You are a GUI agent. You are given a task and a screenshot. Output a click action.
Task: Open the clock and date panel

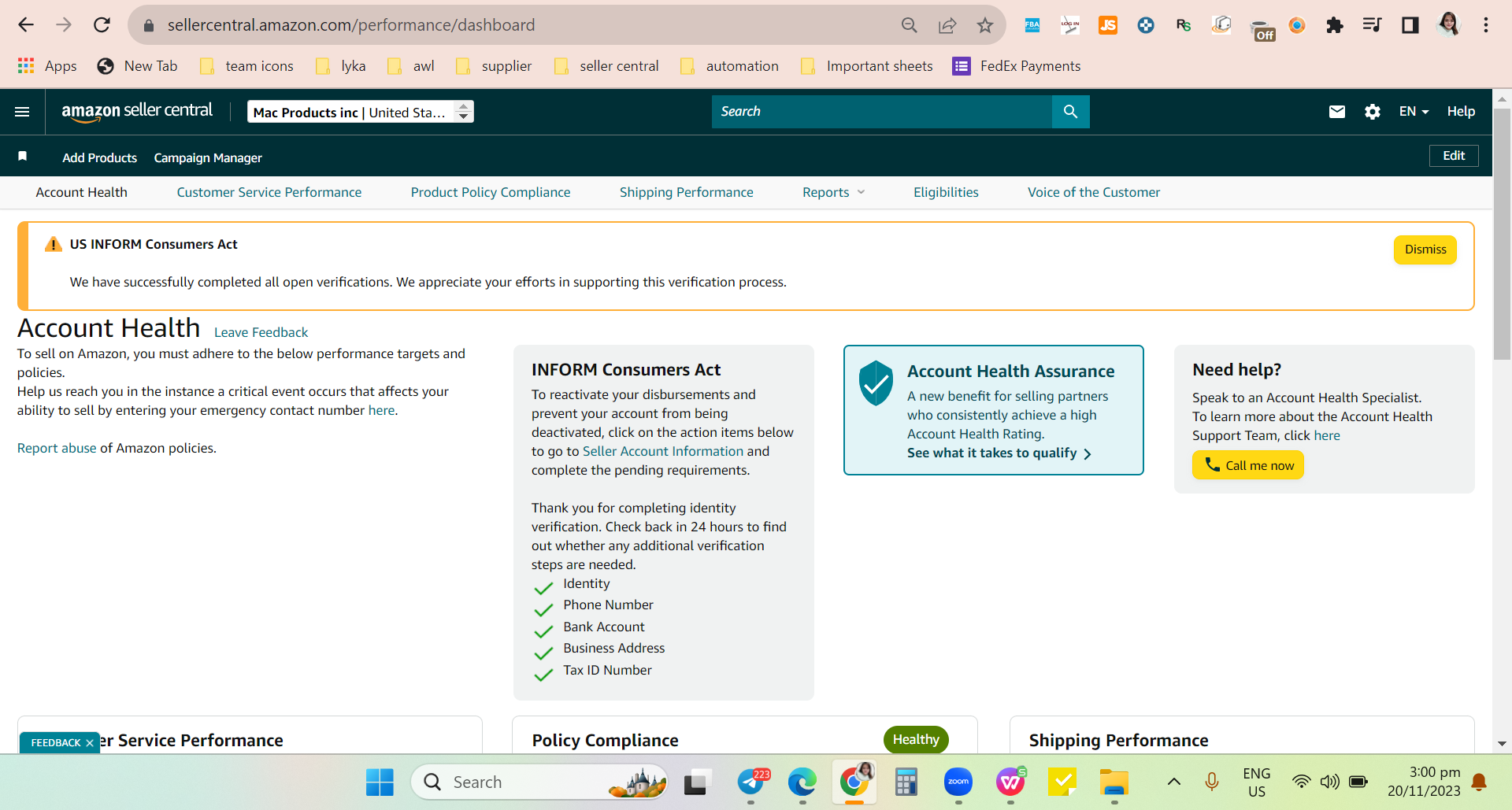1424,782
